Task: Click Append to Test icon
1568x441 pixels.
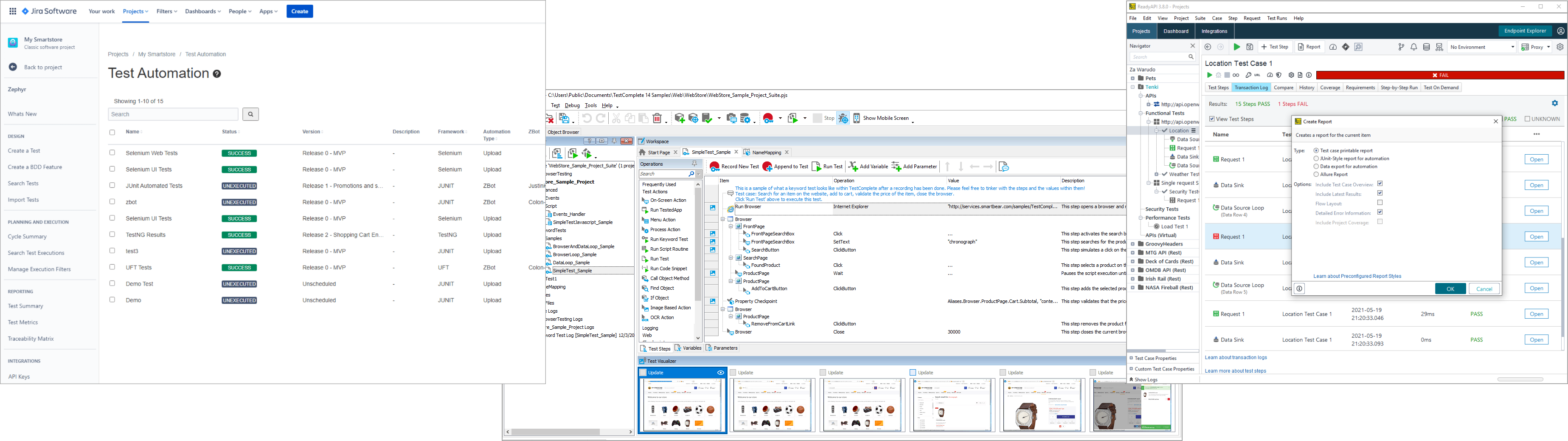Action: tap(767, 167)
